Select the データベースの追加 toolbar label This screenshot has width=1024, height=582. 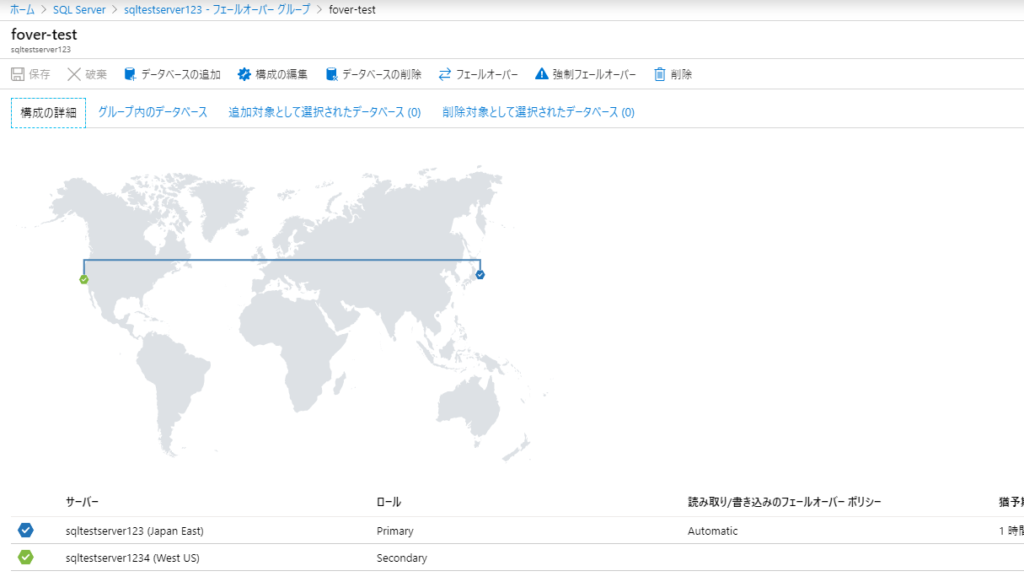pyautogui.click(x=181, y=74)
